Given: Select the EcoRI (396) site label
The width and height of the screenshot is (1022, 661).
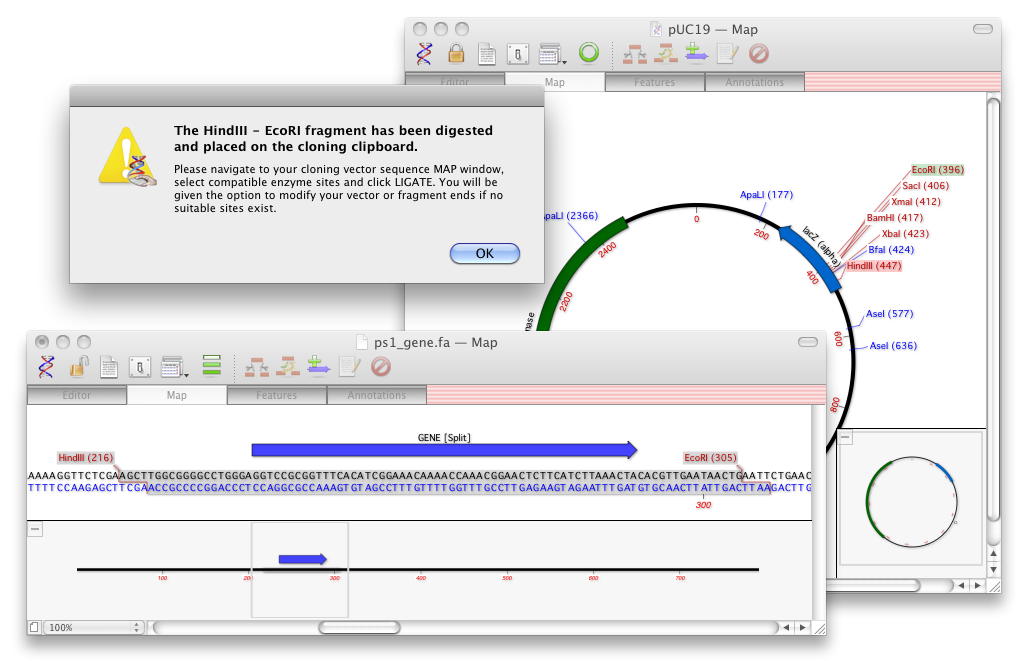Looking at the screenshot, I should (x=936, y=170).
